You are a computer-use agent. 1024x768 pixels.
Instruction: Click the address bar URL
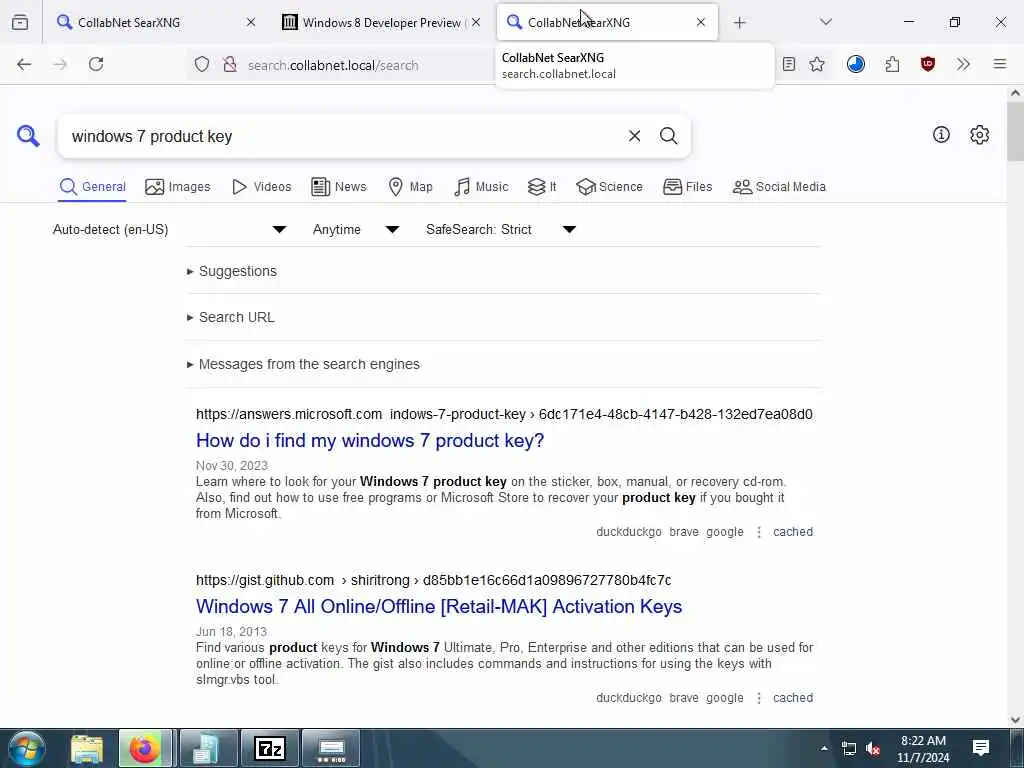tap(333, 65)
